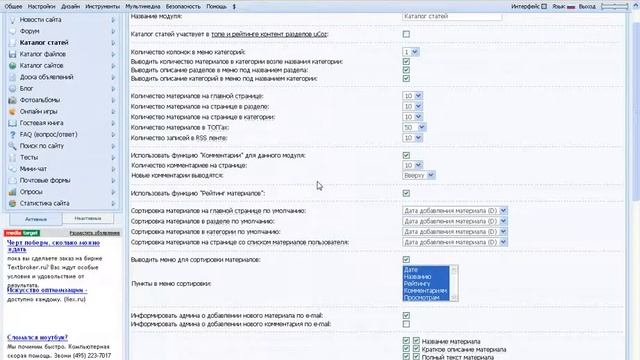Image resolution: width=640 pixels, height=360 pixels.
Task: Open the Мультимедиа menu
Action: click(142, 7)
